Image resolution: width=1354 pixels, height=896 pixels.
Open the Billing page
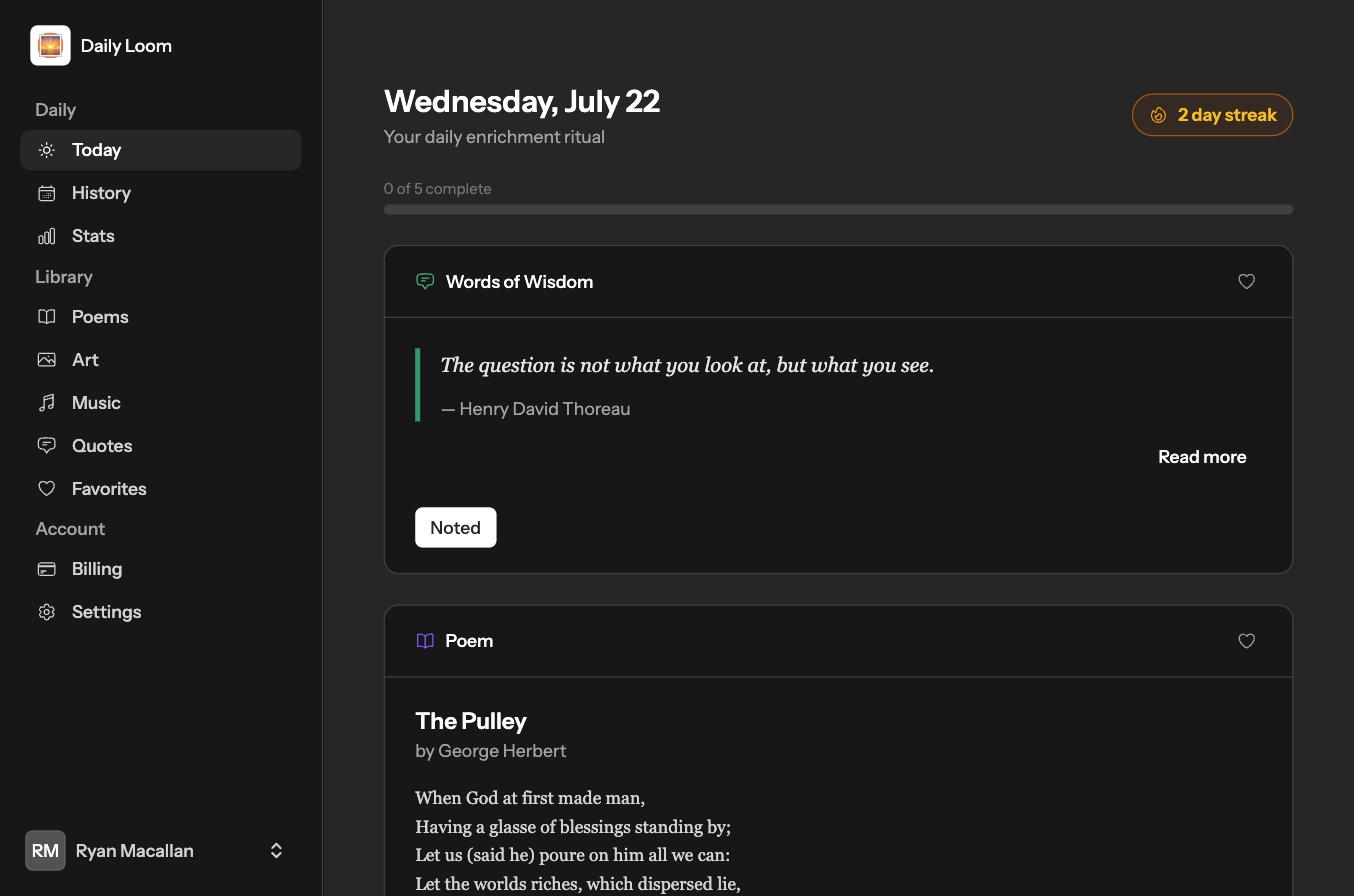[x=161, y=569]
